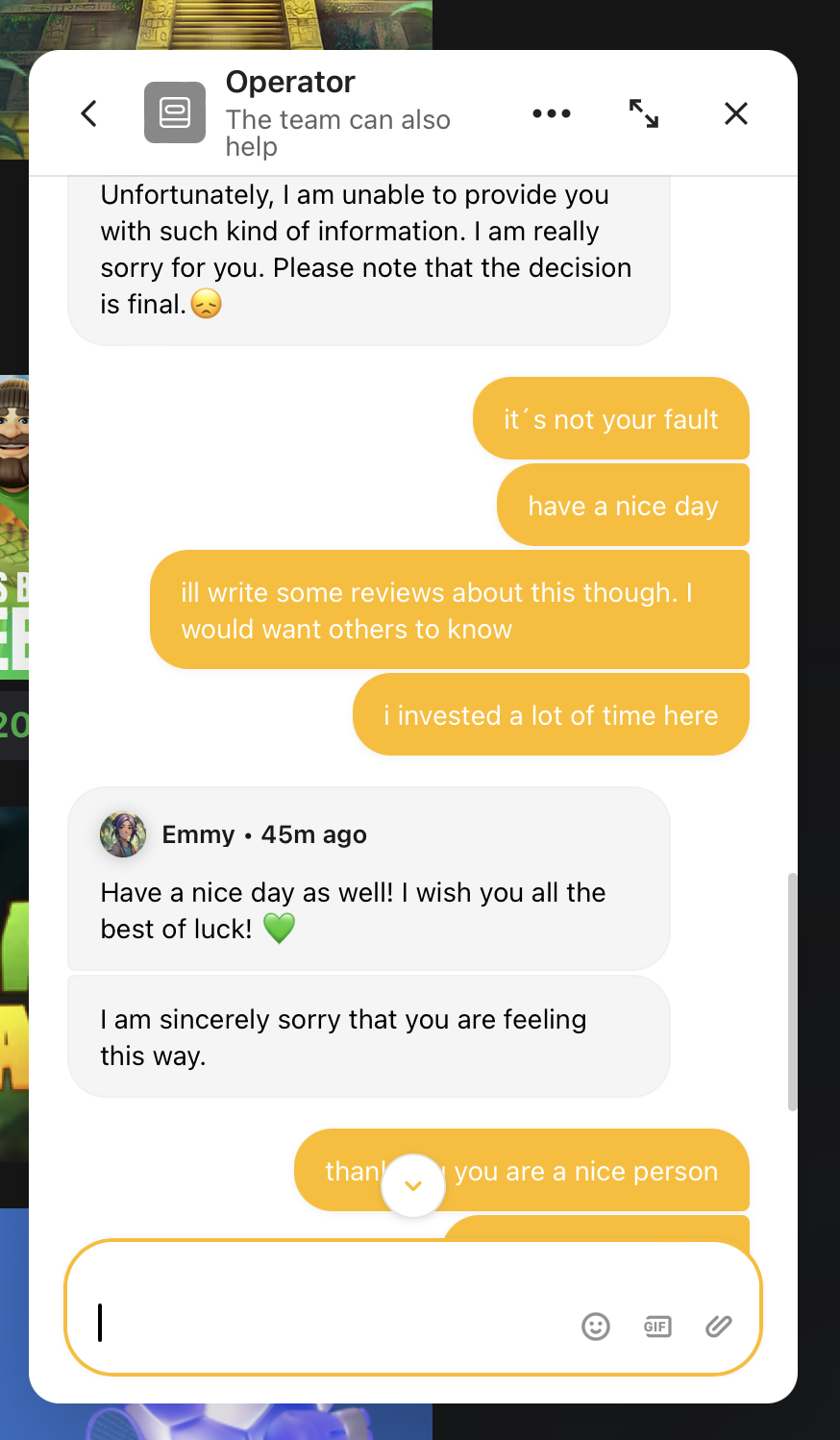Jump to latest messages with down chevron

413,1185
